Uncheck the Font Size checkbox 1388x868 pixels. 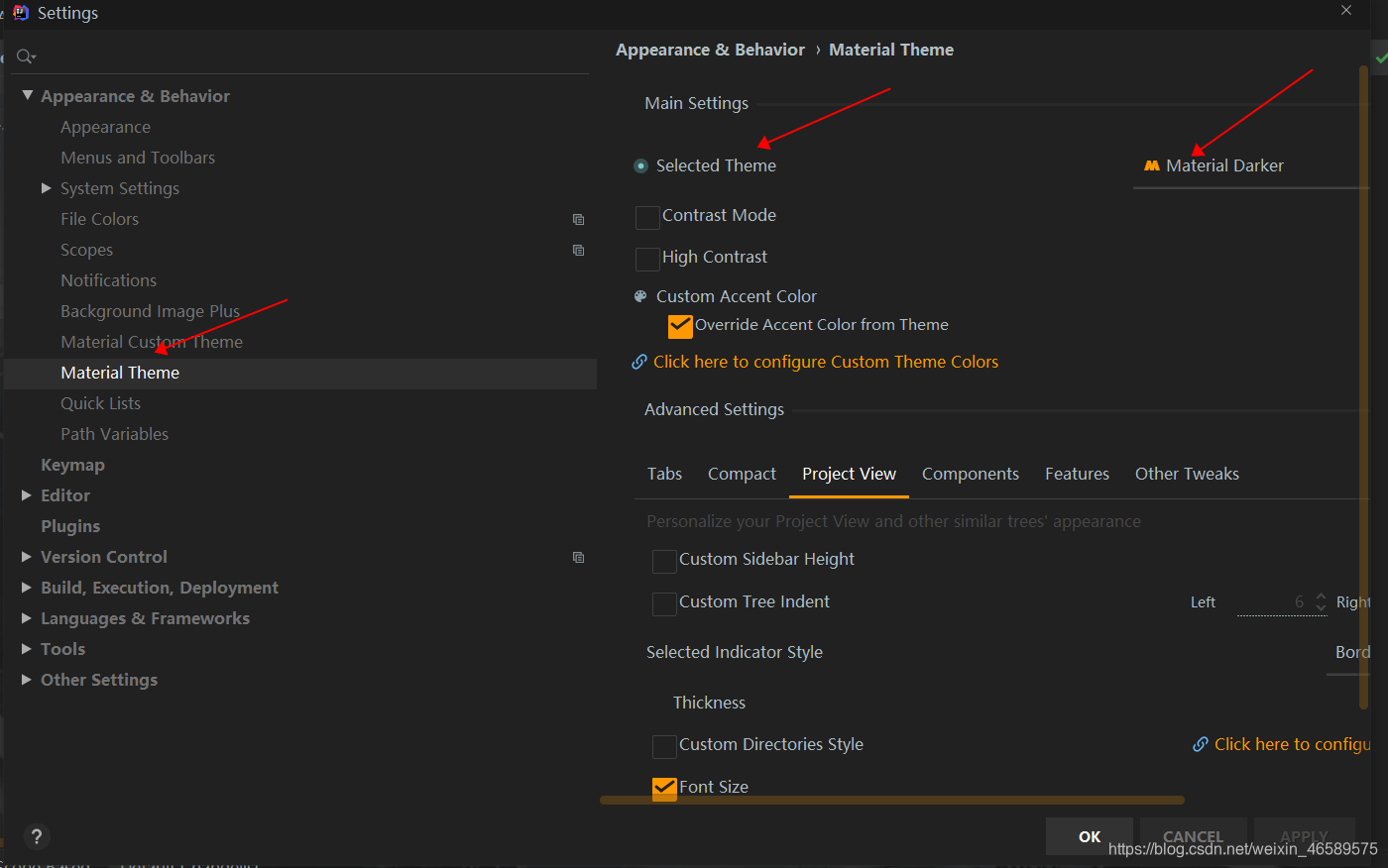(x=664, y=789)
